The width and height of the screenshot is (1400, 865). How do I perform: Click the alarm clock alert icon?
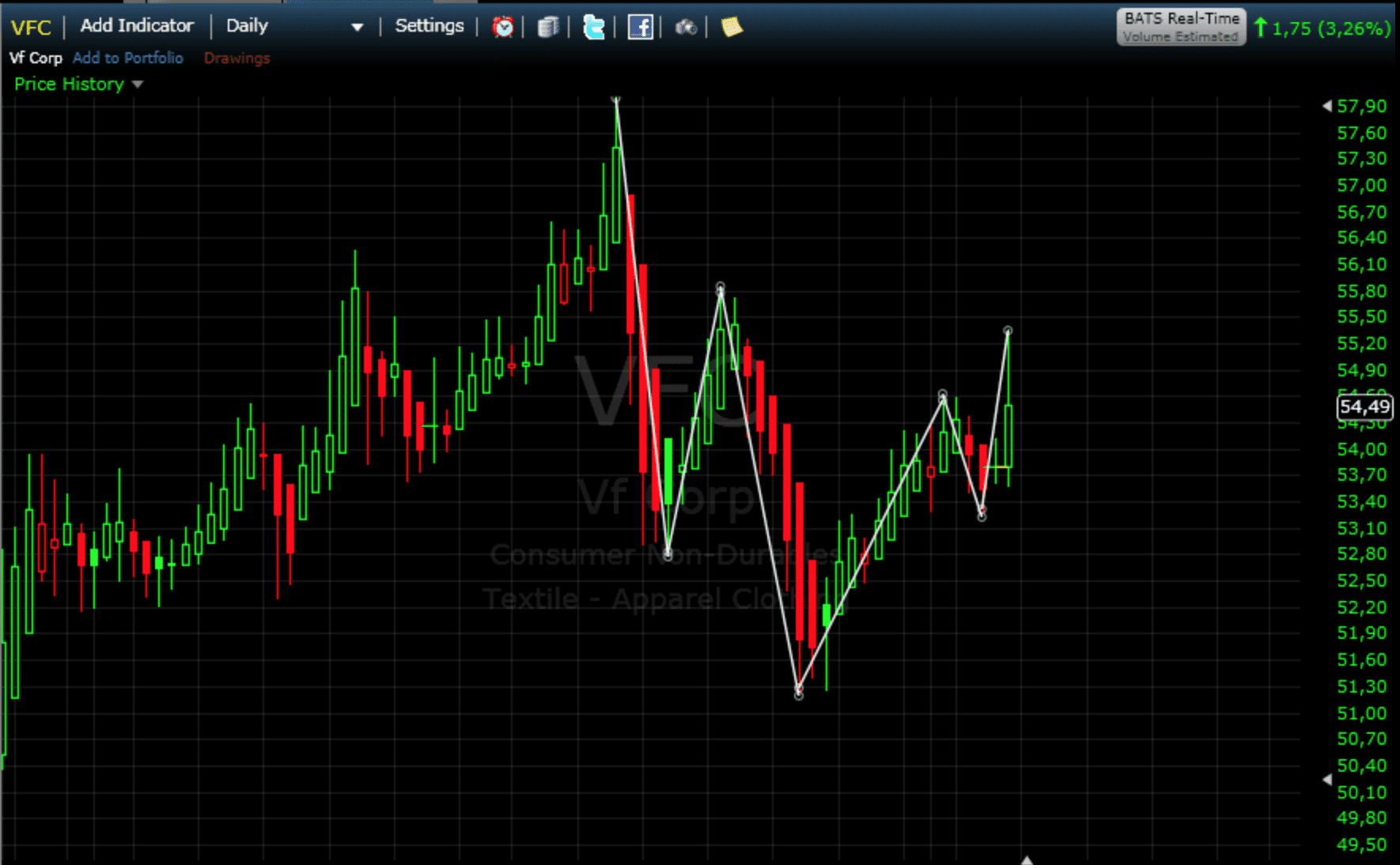pyautogui.click(x=502, y=27)
